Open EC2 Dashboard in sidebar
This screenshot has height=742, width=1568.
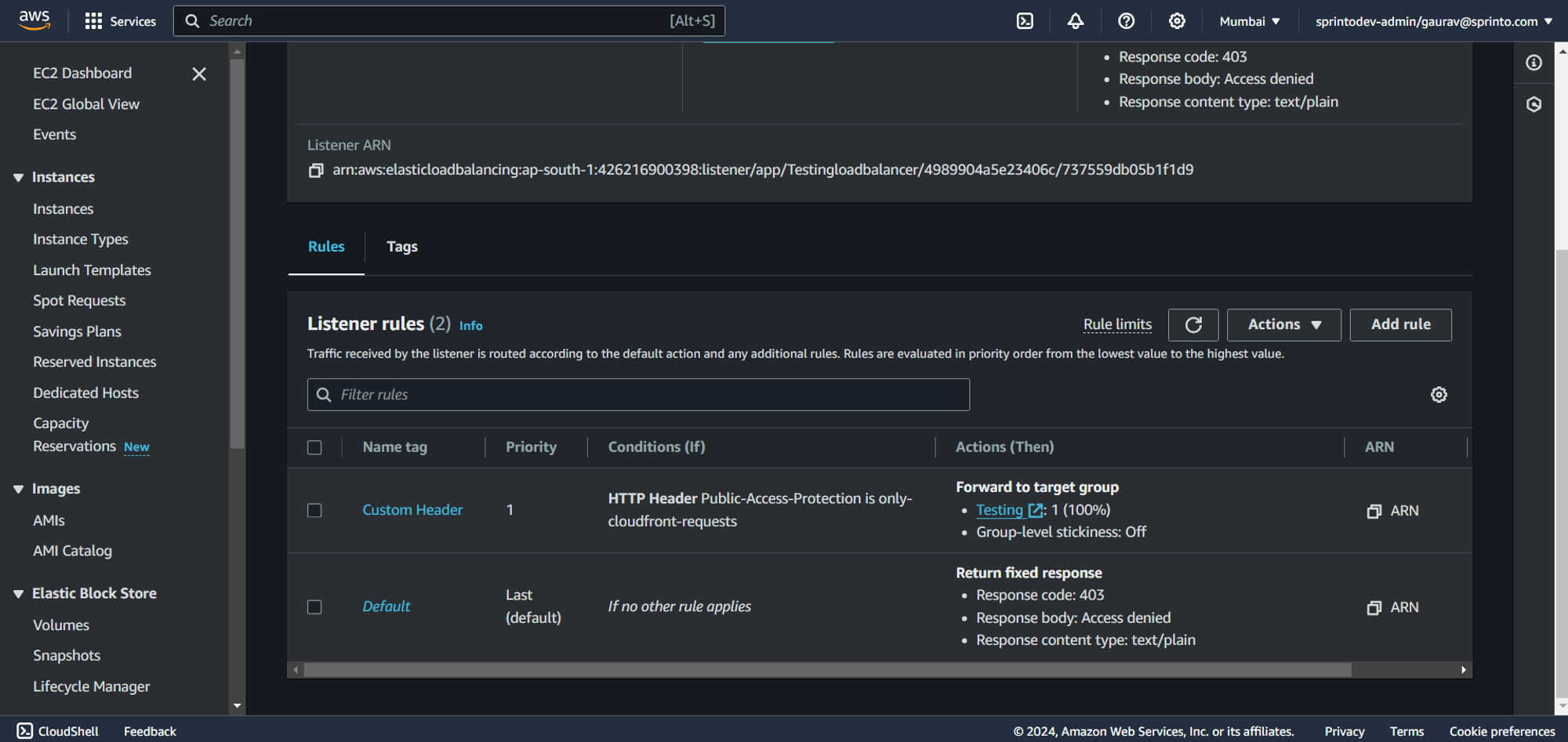(82, 73)
